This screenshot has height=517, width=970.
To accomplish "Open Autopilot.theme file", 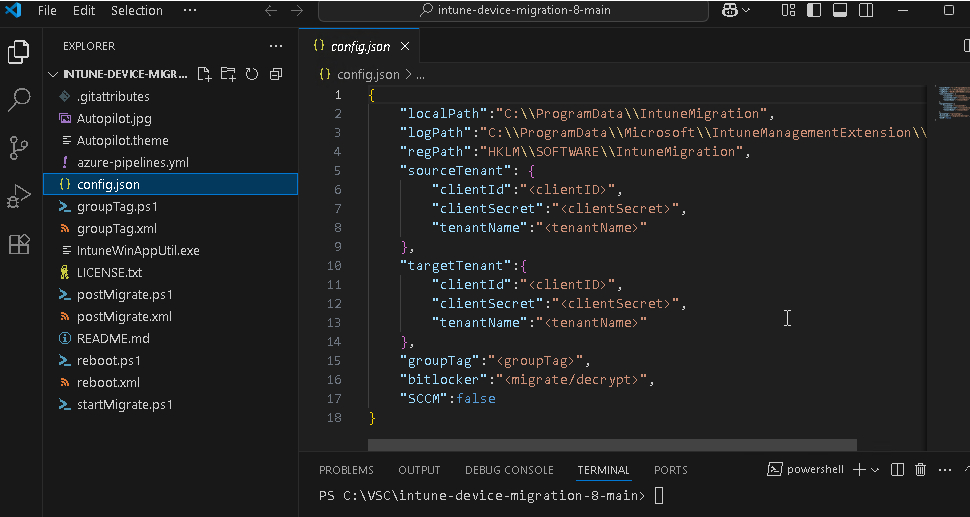I will point(122,140).
